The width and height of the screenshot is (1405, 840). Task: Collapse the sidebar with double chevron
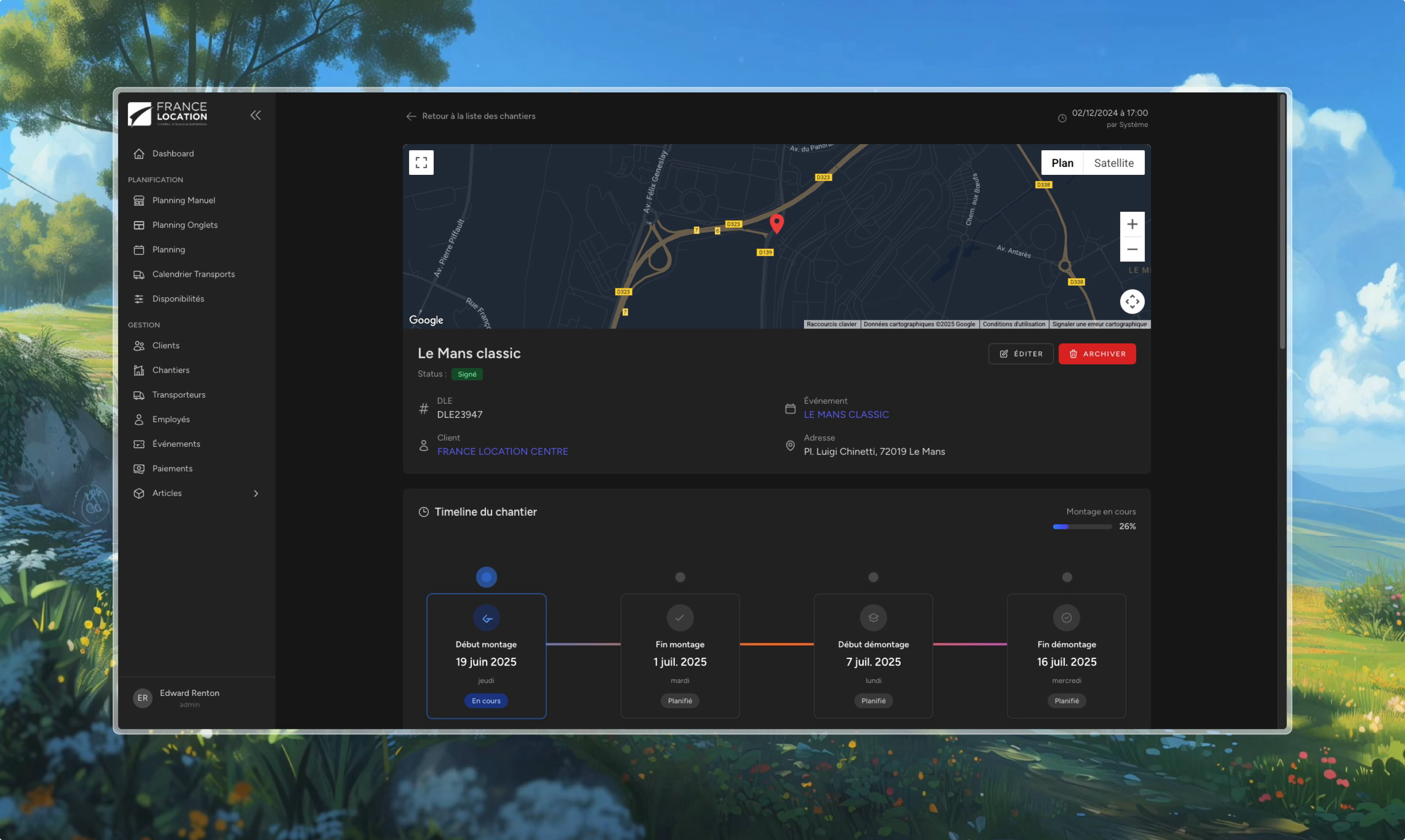pos(256,116)
